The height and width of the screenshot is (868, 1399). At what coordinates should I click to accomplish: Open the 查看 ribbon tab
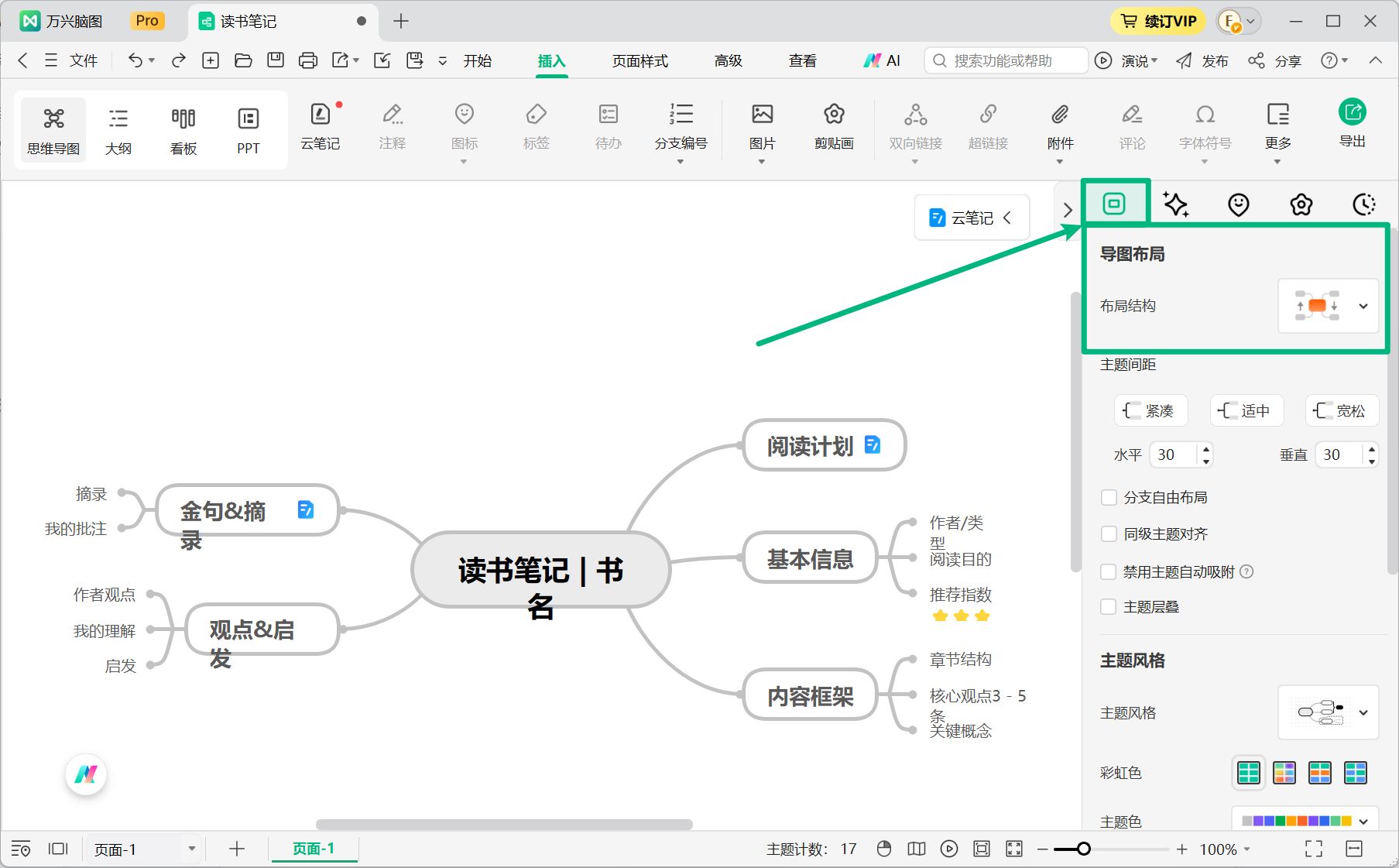803,61
